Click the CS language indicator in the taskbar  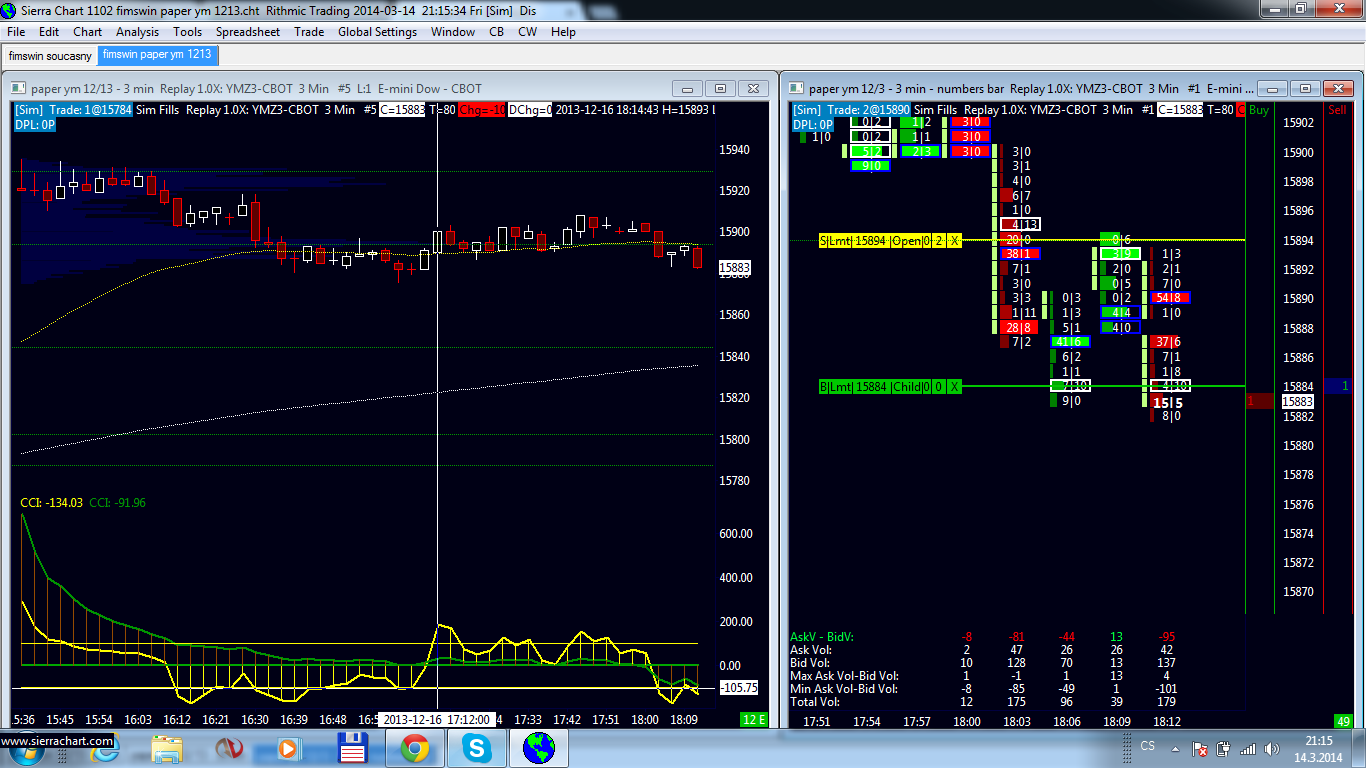click(x=1148, y=746)
